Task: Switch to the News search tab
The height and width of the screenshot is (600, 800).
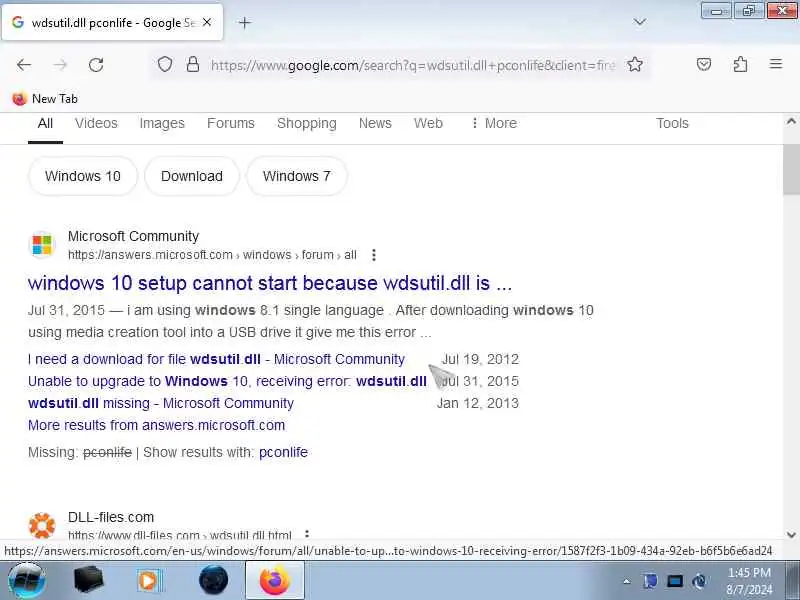Action: click(x=375, y=123)
